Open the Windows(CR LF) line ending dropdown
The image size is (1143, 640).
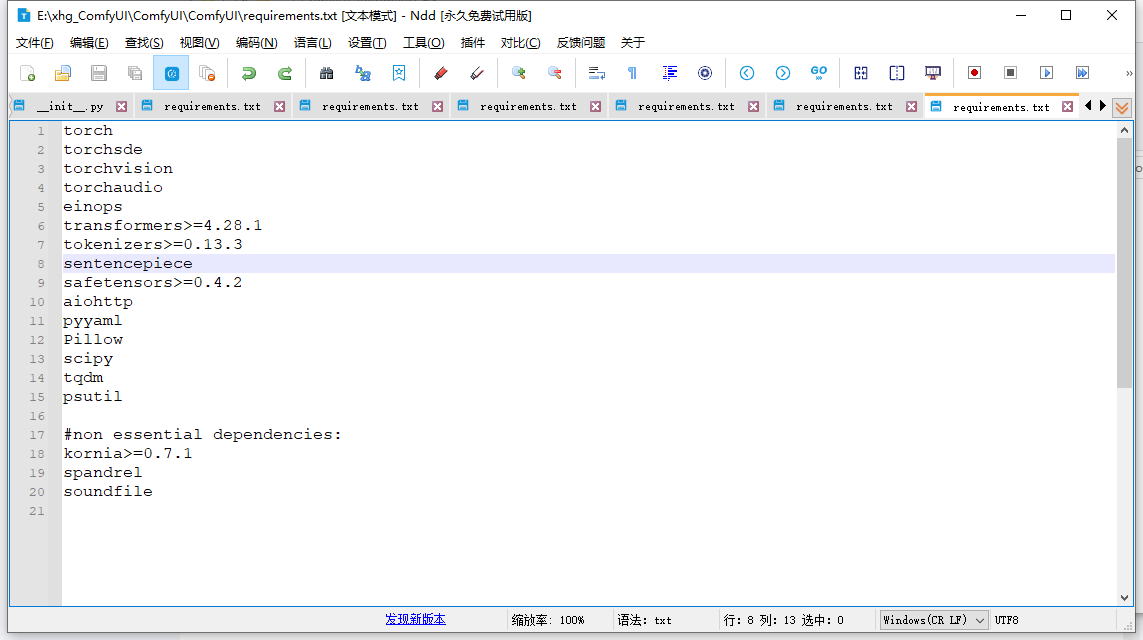[x=934, y=620]
